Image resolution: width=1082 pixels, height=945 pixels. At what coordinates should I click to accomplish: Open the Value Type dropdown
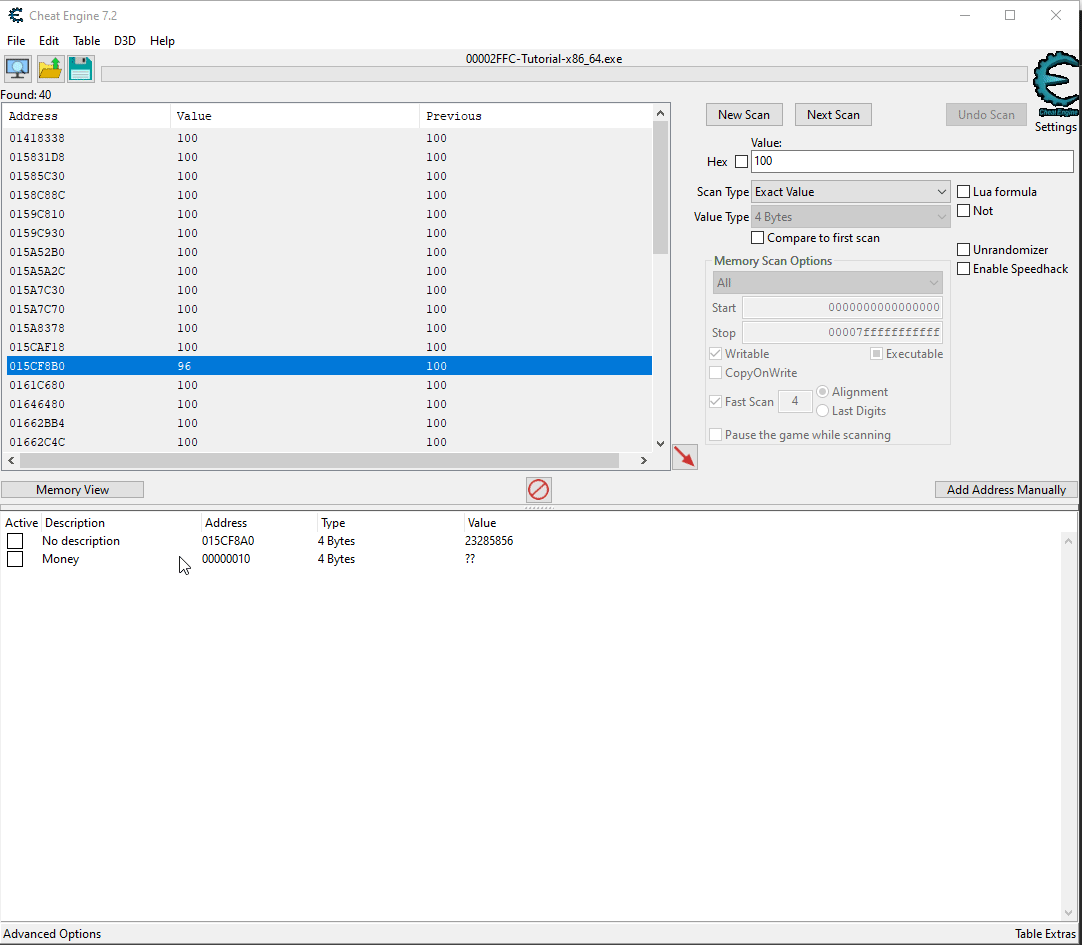coord(851,217)
